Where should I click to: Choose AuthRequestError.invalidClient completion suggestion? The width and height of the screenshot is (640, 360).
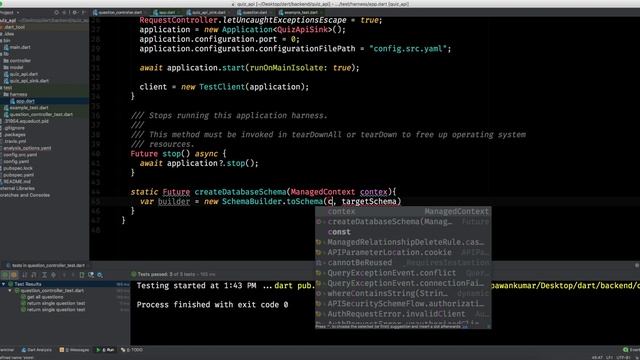pyautogui.click(x=403, y=314)
